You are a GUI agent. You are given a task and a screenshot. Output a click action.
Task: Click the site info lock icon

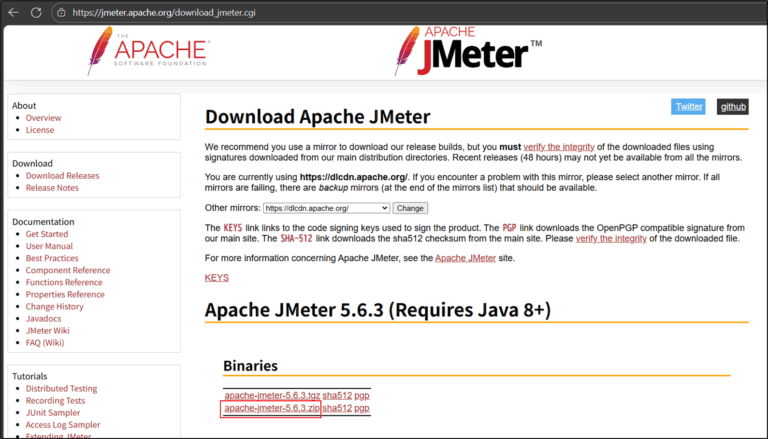pos(61,13)
